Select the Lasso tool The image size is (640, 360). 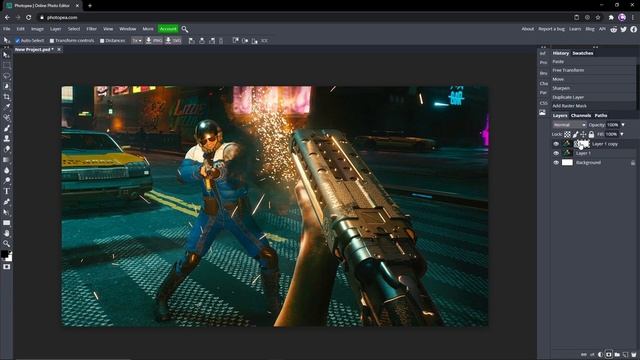(6, 76)
